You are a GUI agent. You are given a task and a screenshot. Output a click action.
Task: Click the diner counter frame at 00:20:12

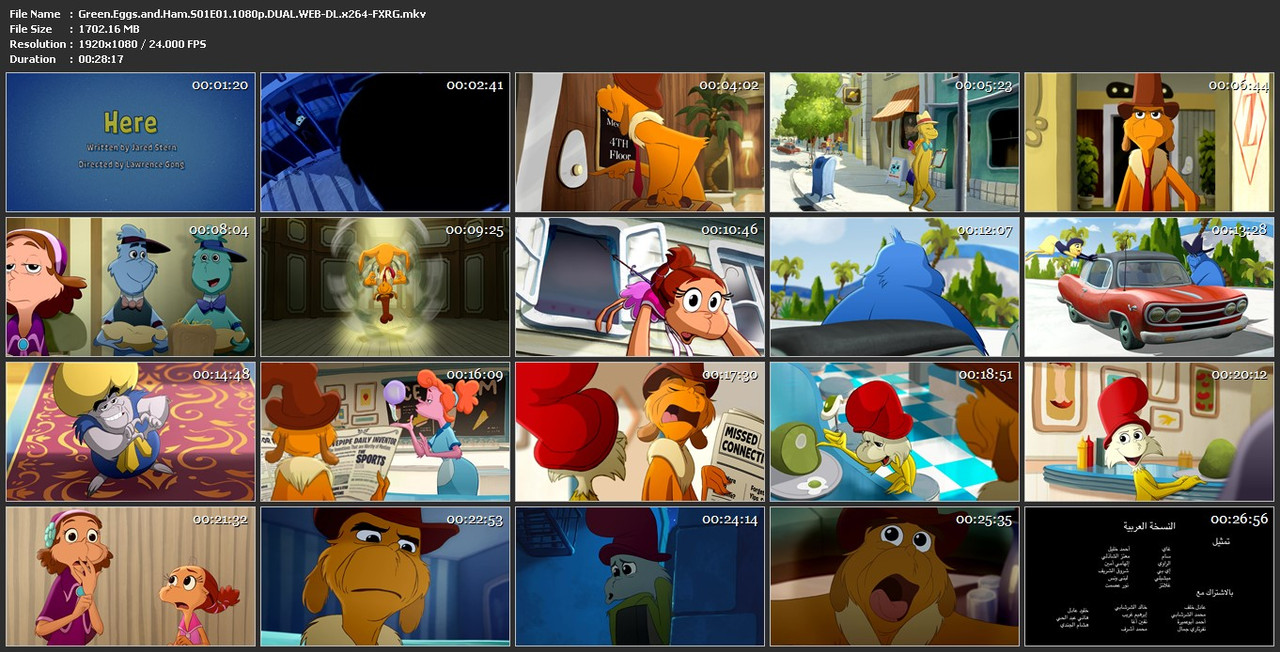pyautogui.click(x=1149, y=432)
